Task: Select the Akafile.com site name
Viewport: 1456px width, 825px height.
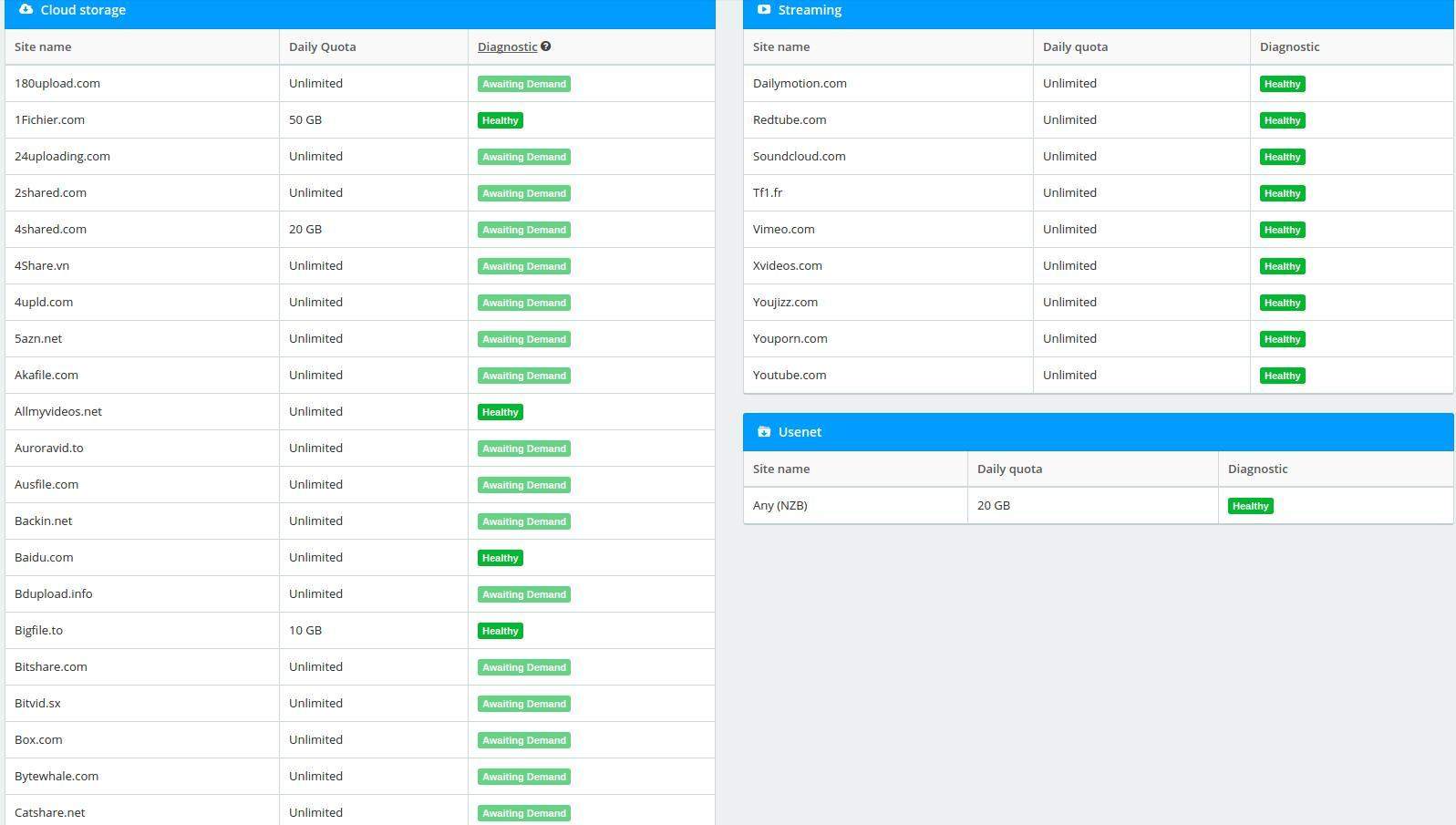Action: pos(46,375)
